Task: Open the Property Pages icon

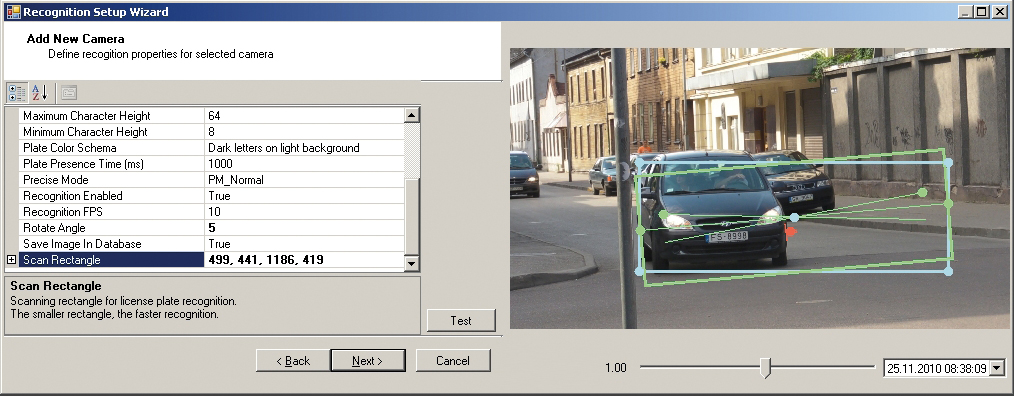Action: (x=69, y=93)
